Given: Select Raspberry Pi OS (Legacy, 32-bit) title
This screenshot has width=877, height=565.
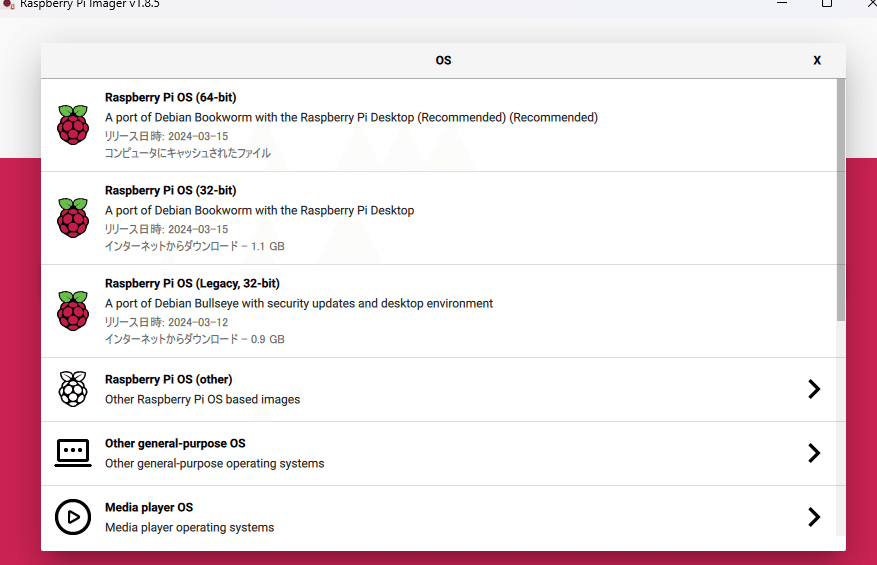Looking at the screenshot, I should tap(192, 283).
